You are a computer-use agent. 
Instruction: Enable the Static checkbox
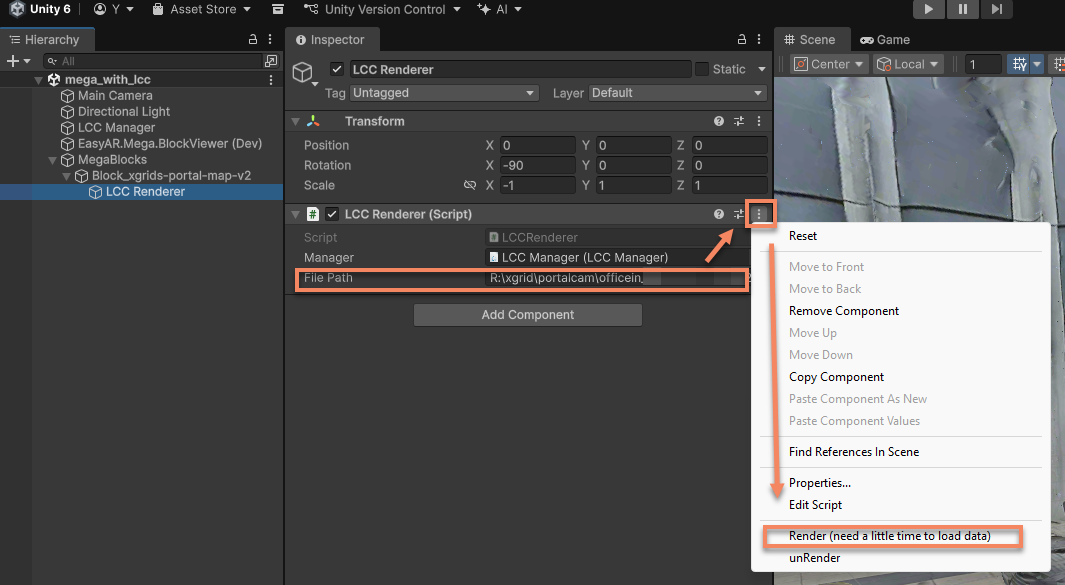click(702, 69)
